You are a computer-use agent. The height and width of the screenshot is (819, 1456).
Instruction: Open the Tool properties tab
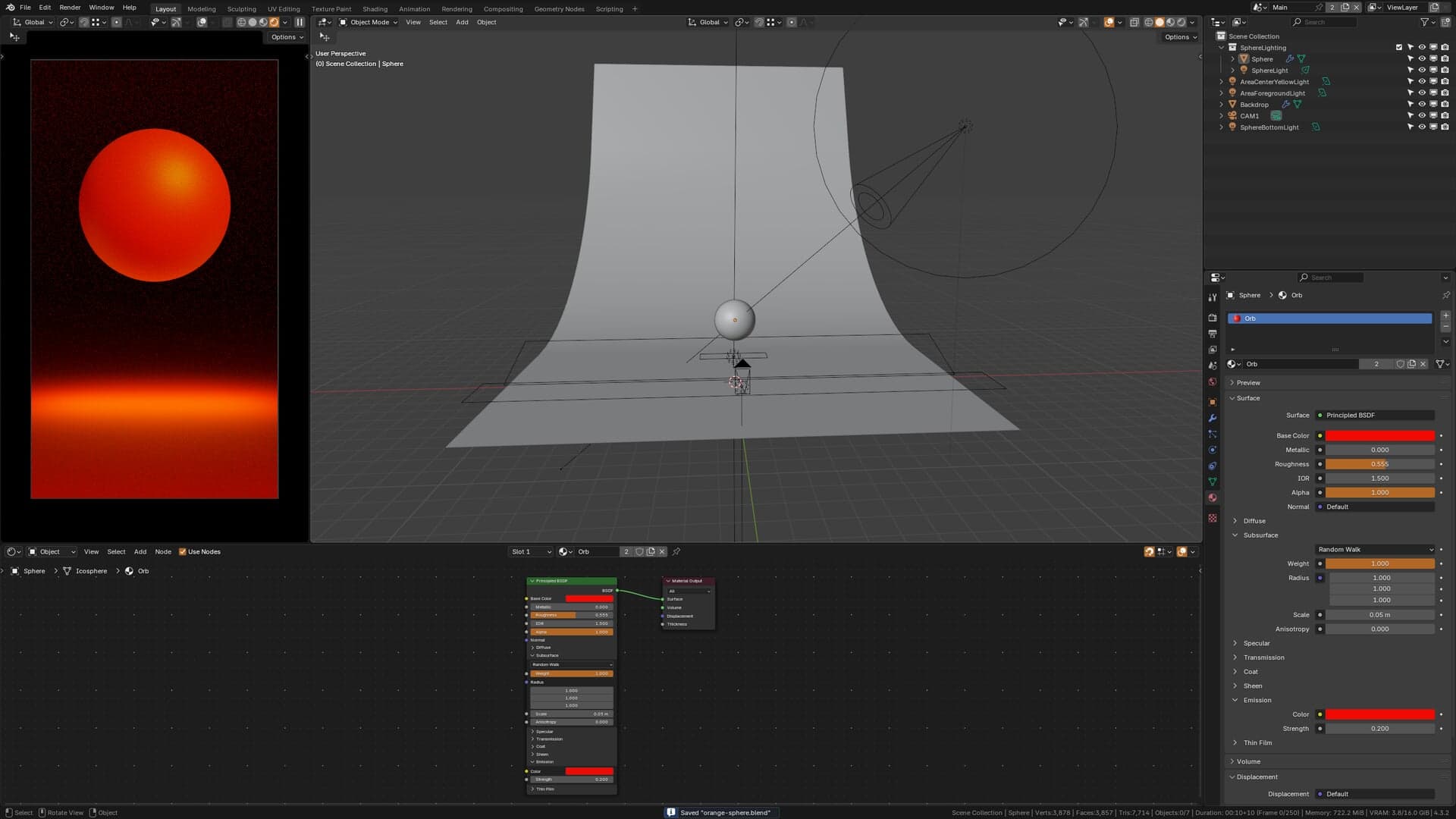[1213, 297]
